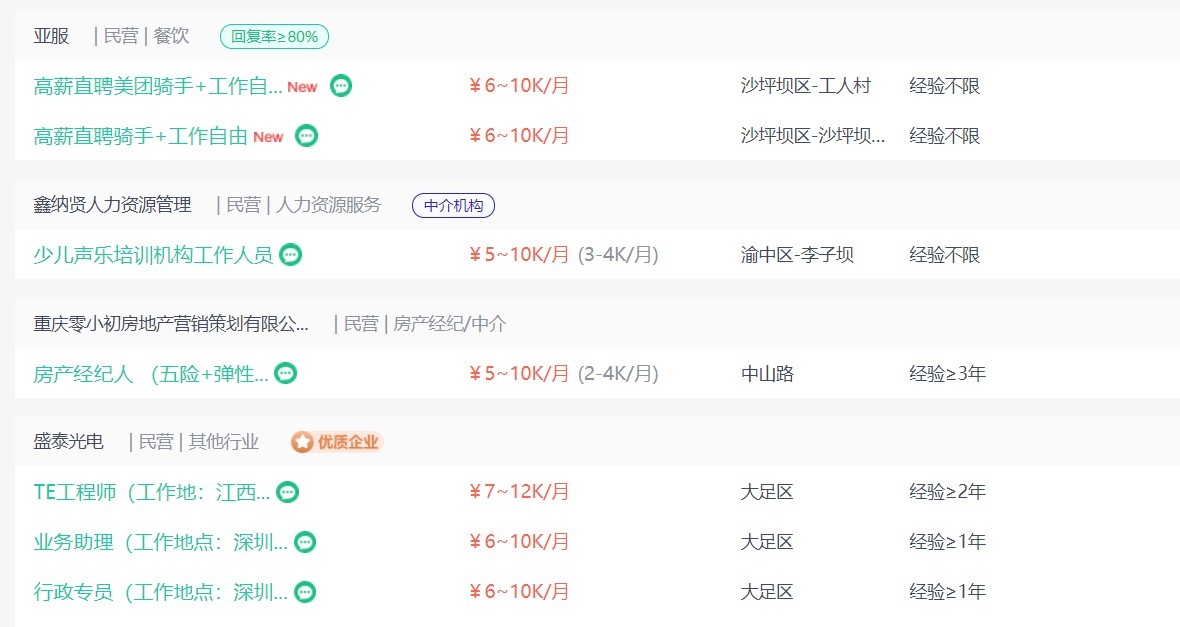Click the 优质企业 star badge
The width and height of the screenshot is (1180, 627).
[x=337, y=442]
